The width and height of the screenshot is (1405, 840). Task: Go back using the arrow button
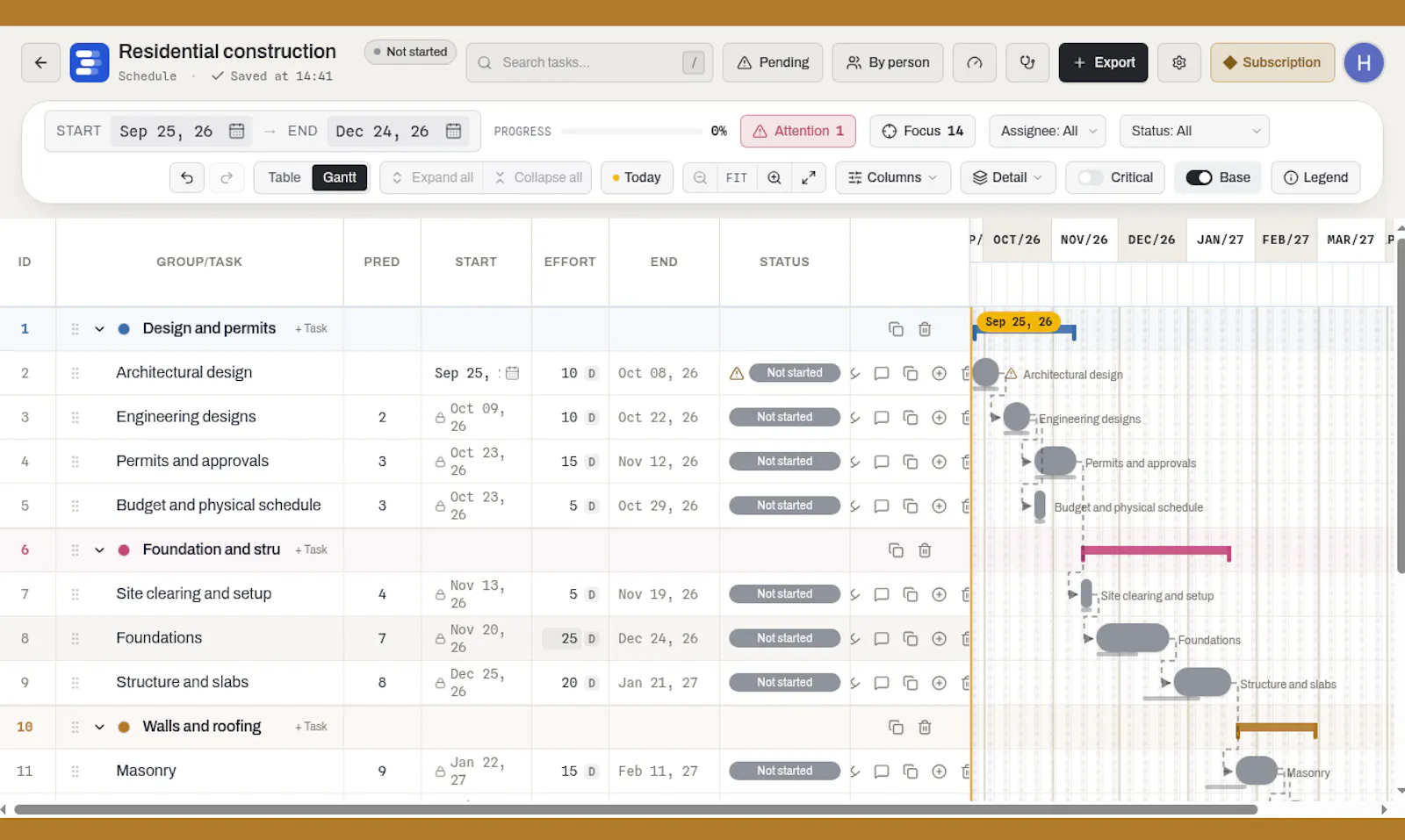point(40,62)
